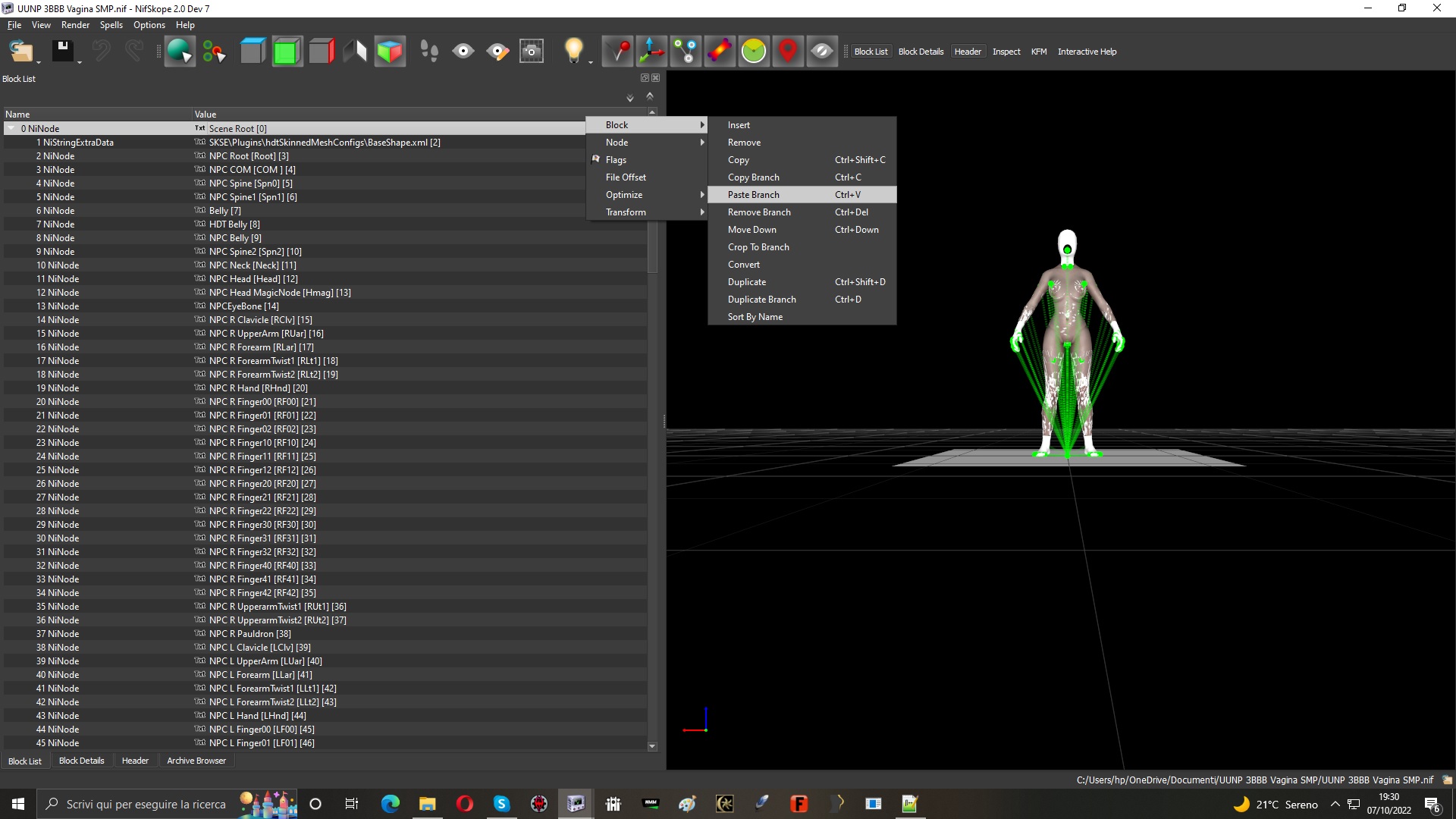Open the lighting lightbulb dropdown arrow
Viewport: 1456px width, 819px height.
click(591, 62)
